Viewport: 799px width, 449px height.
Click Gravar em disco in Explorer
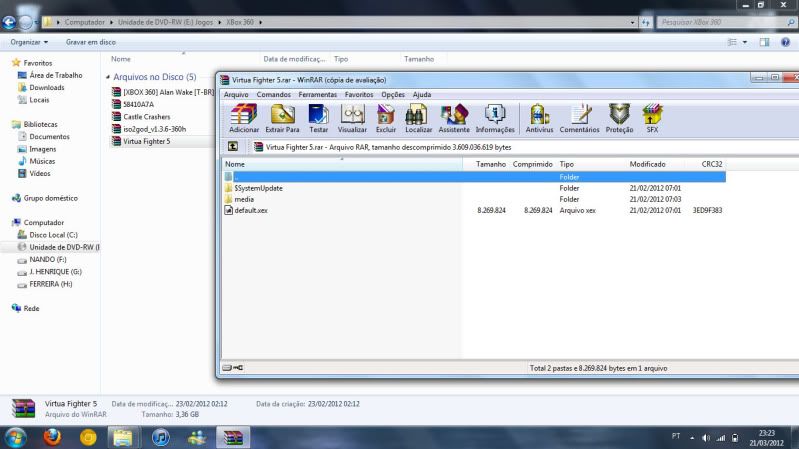(91, 42)
